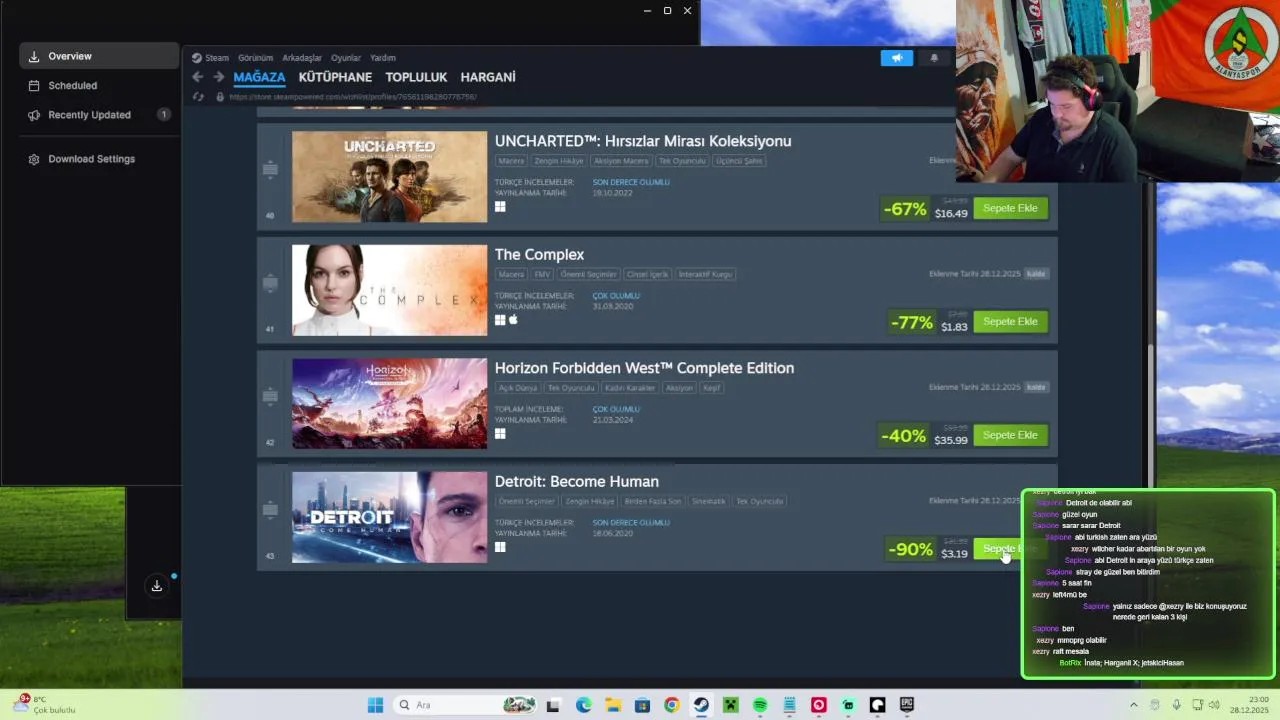
Task: Click the Steam taskbar icon
Action: click(x=701, y=705)
